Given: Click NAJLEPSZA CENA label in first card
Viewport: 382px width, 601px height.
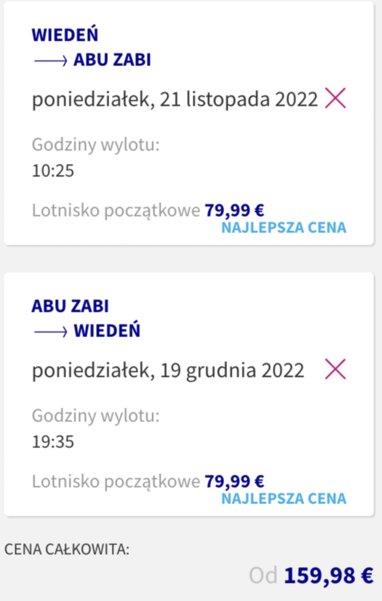Looking at the screenshot, I should coord(284,228).
